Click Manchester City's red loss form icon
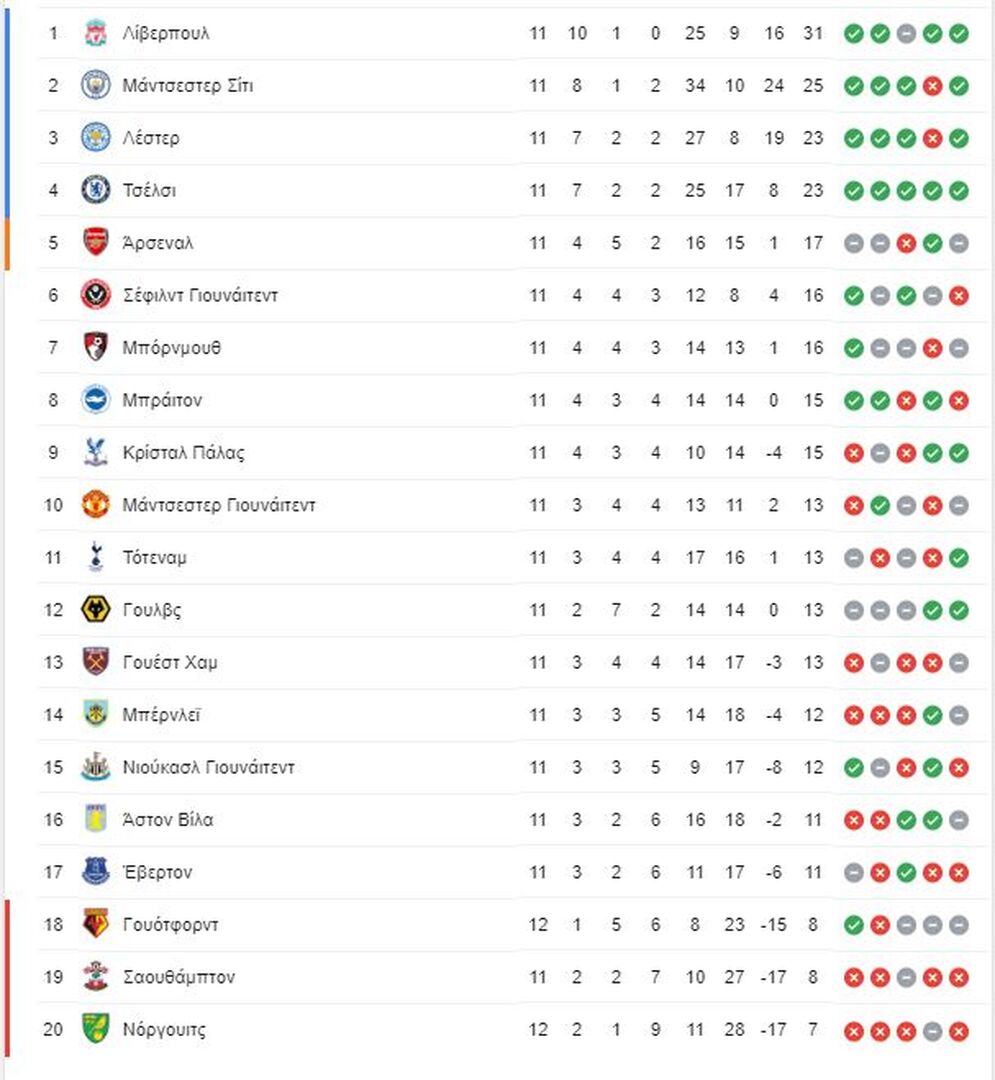This screenshot has height=1080, width=995. (x=932, y=85)
